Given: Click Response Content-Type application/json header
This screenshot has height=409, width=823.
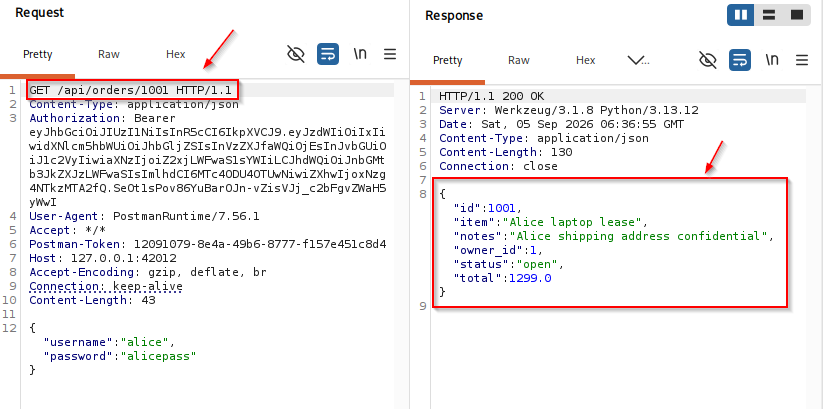Looking at the screenshot, I should pyautogui.click(x=544, y=138).
